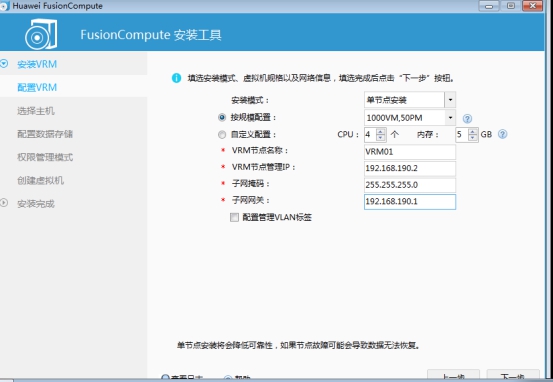Click the 子网网关 field 192.168.190.1
The image size is (553, 382).
coord(410,201)
